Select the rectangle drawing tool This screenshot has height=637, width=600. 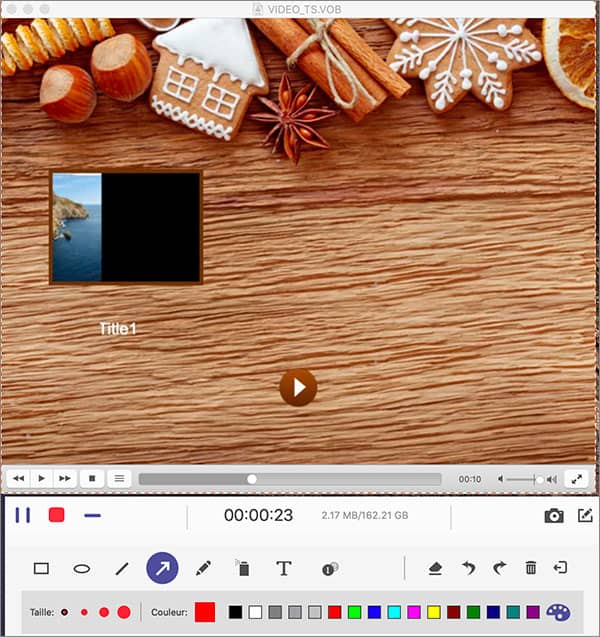click(x=41, y=568)
